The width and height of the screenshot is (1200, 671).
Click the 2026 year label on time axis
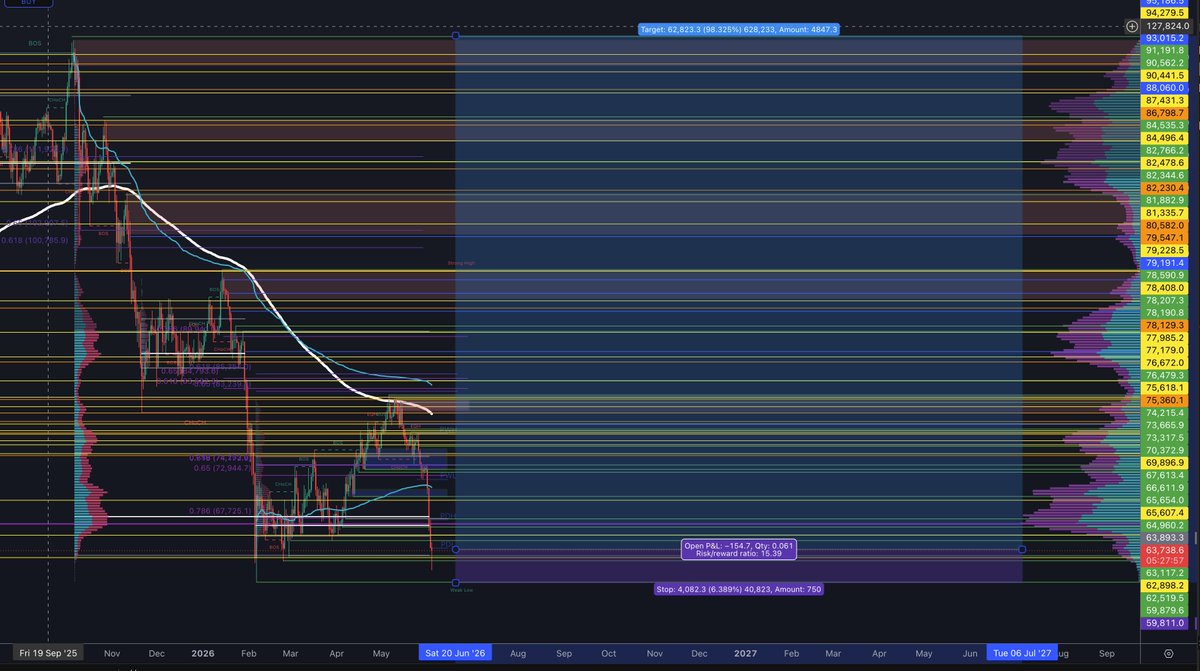pyautogui.click(x=203, y=653)
